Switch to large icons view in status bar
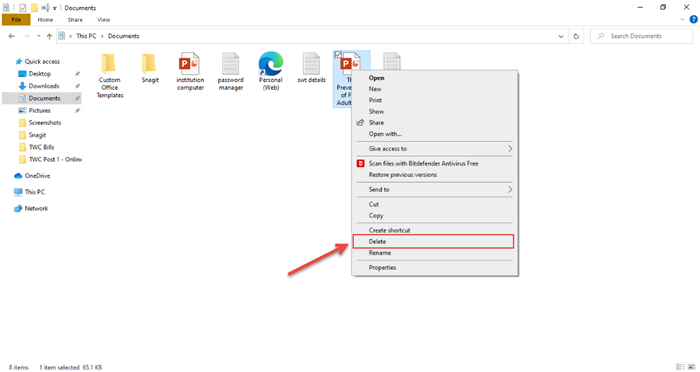 point(692,367)
